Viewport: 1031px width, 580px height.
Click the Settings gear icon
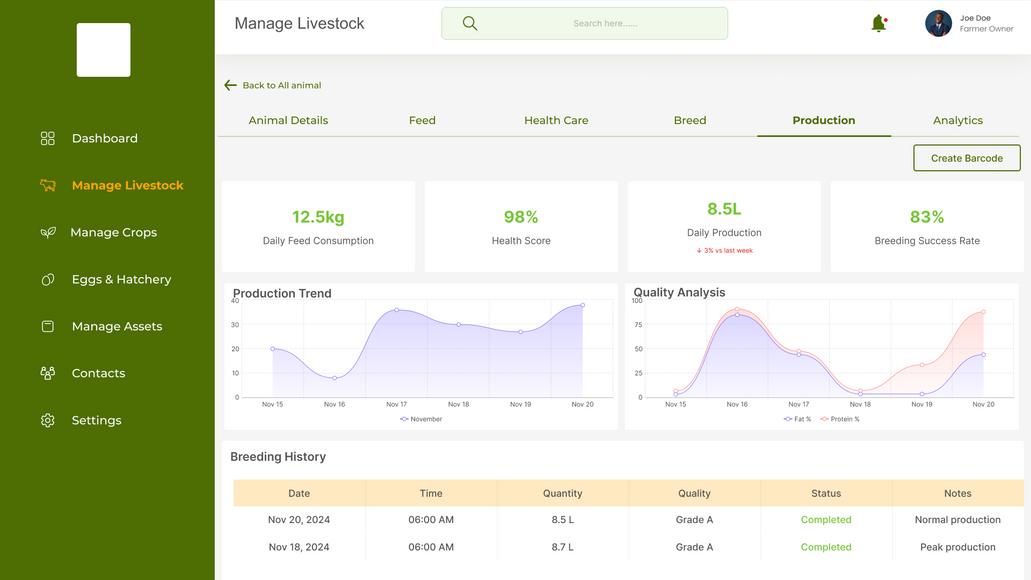click(47, 420)
